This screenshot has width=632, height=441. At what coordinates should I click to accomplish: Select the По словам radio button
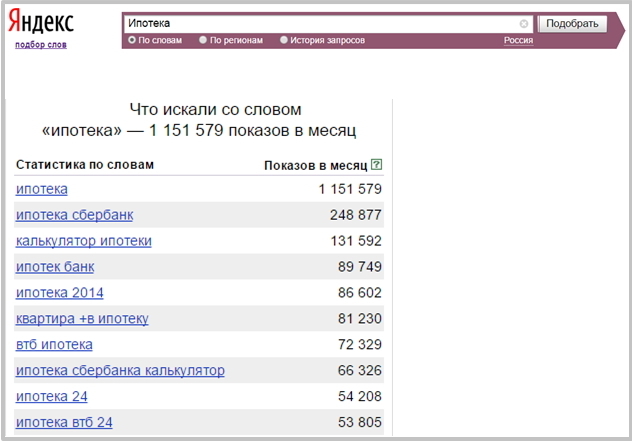tap(132, 40)
